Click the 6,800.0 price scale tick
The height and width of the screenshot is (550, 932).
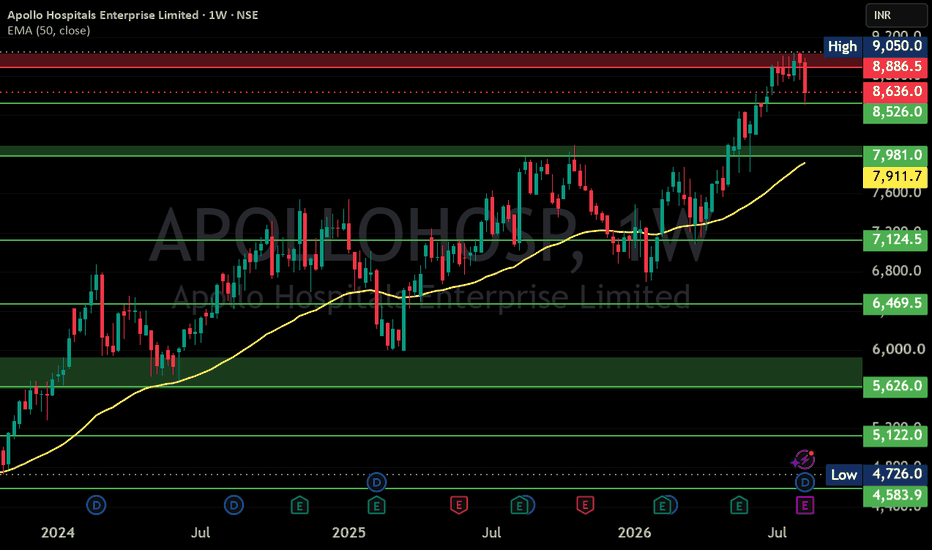point(896,271)
